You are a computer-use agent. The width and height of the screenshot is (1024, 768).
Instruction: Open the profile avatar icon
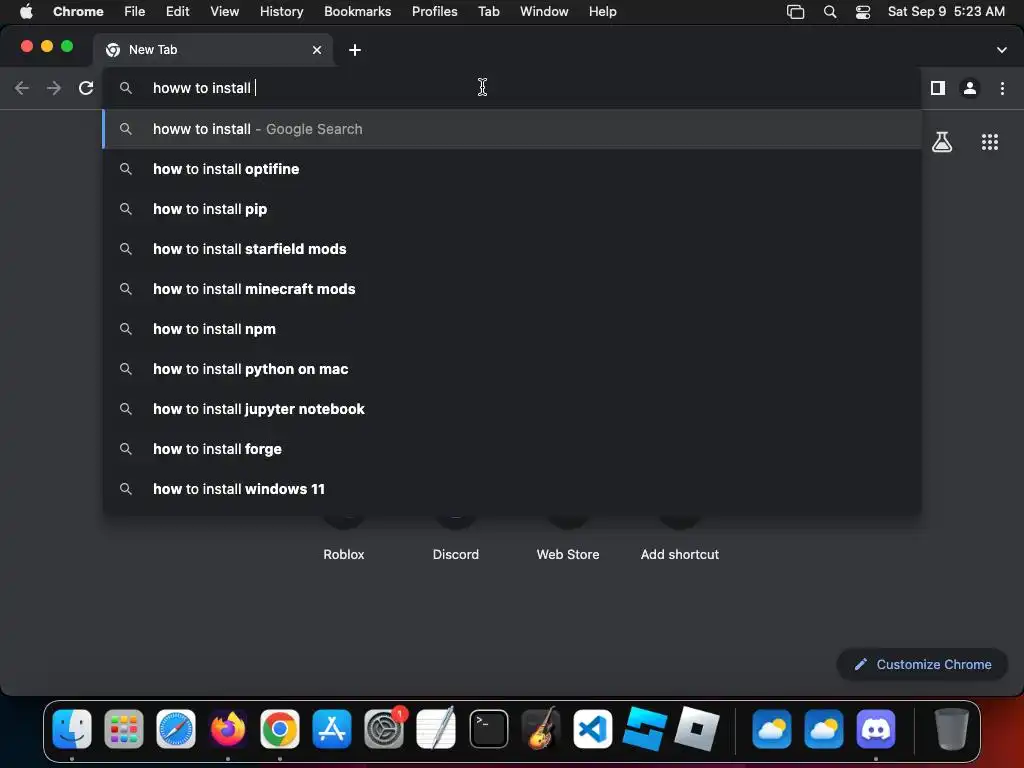(970, 88)
